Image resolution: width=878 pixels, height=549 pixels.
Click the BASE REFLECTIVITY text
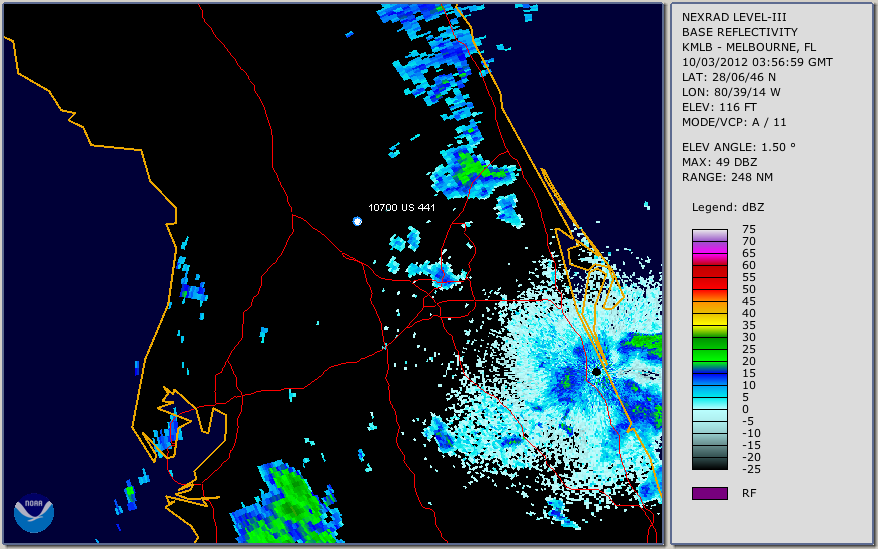tap(740, 32)
